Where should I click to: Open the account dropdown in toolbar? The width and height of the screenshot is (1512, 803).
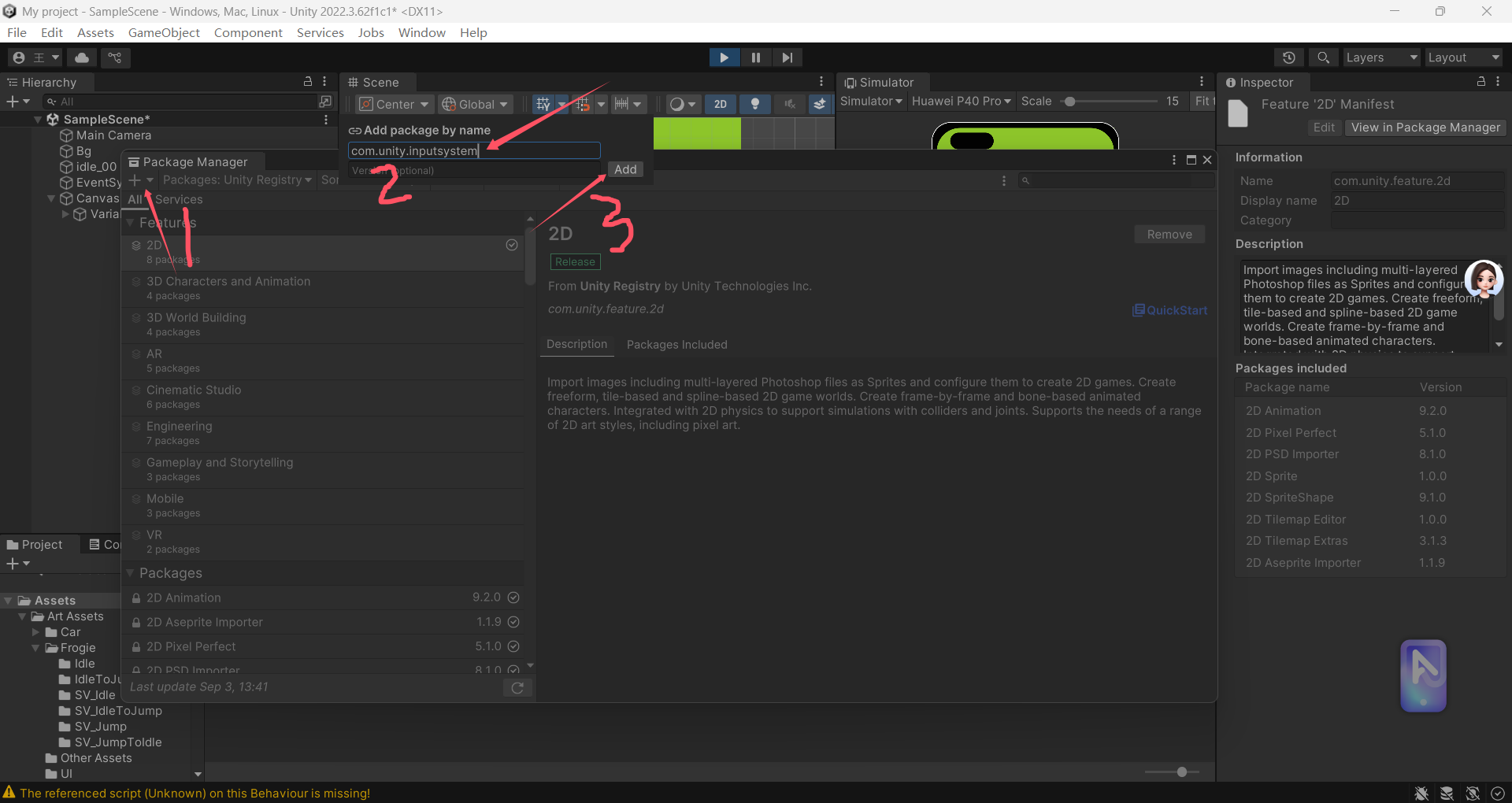(36, 57)
